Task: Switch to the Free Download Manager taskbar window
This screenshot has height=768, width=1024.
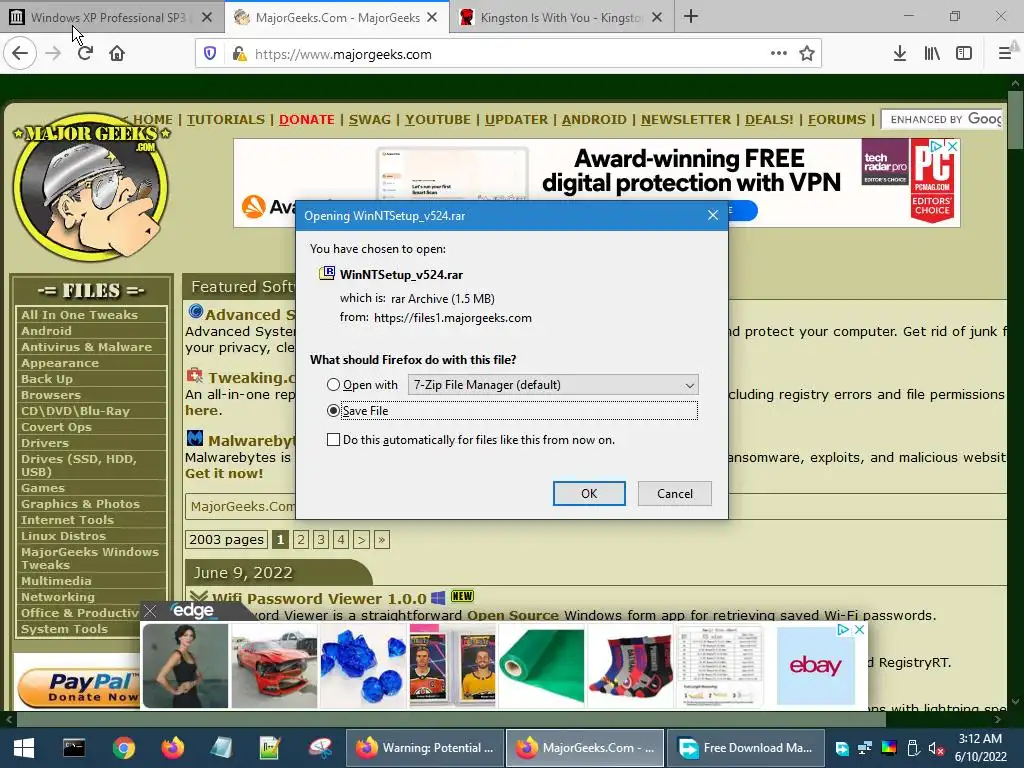Action: click(x=745, y=748)
